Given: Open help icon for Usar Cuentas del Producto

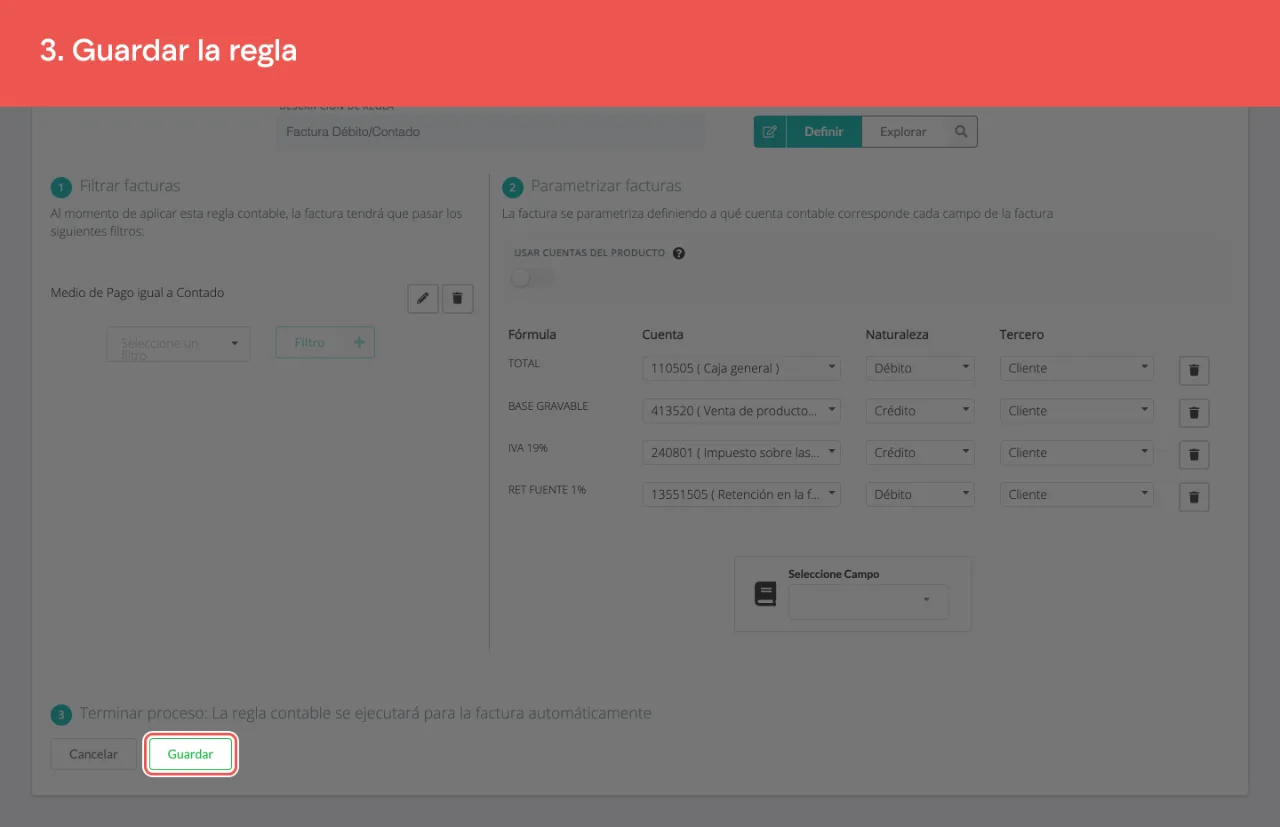Looking at the screenshot, I should point(679,253).
